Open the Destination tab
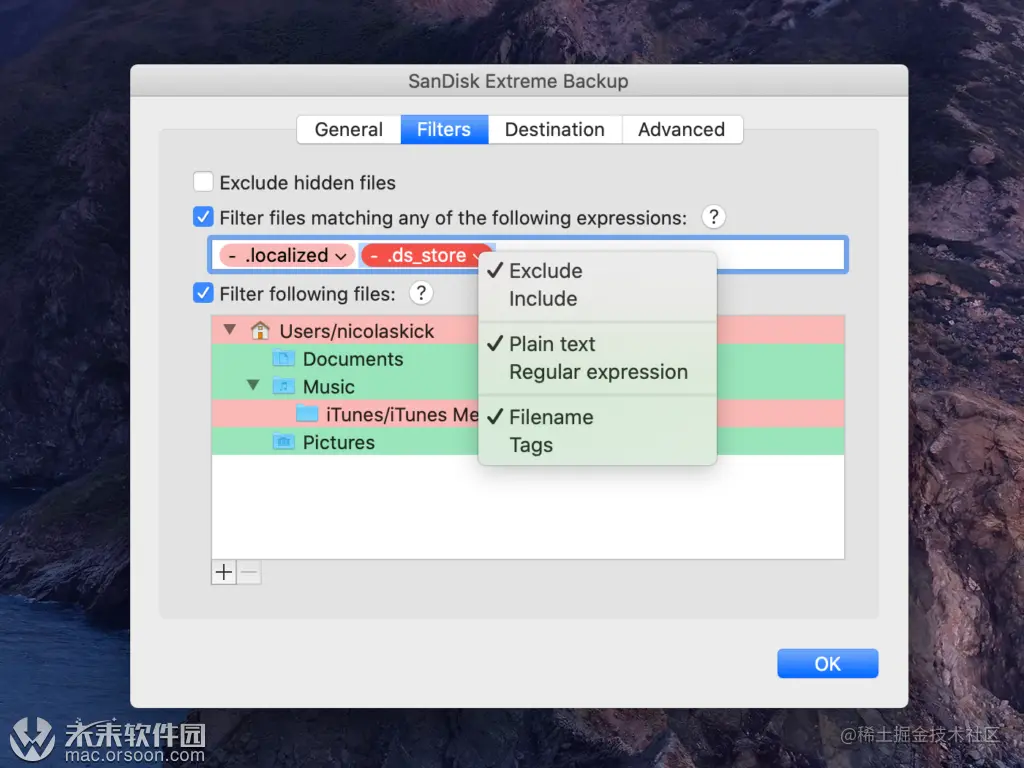 coord(554,129)
